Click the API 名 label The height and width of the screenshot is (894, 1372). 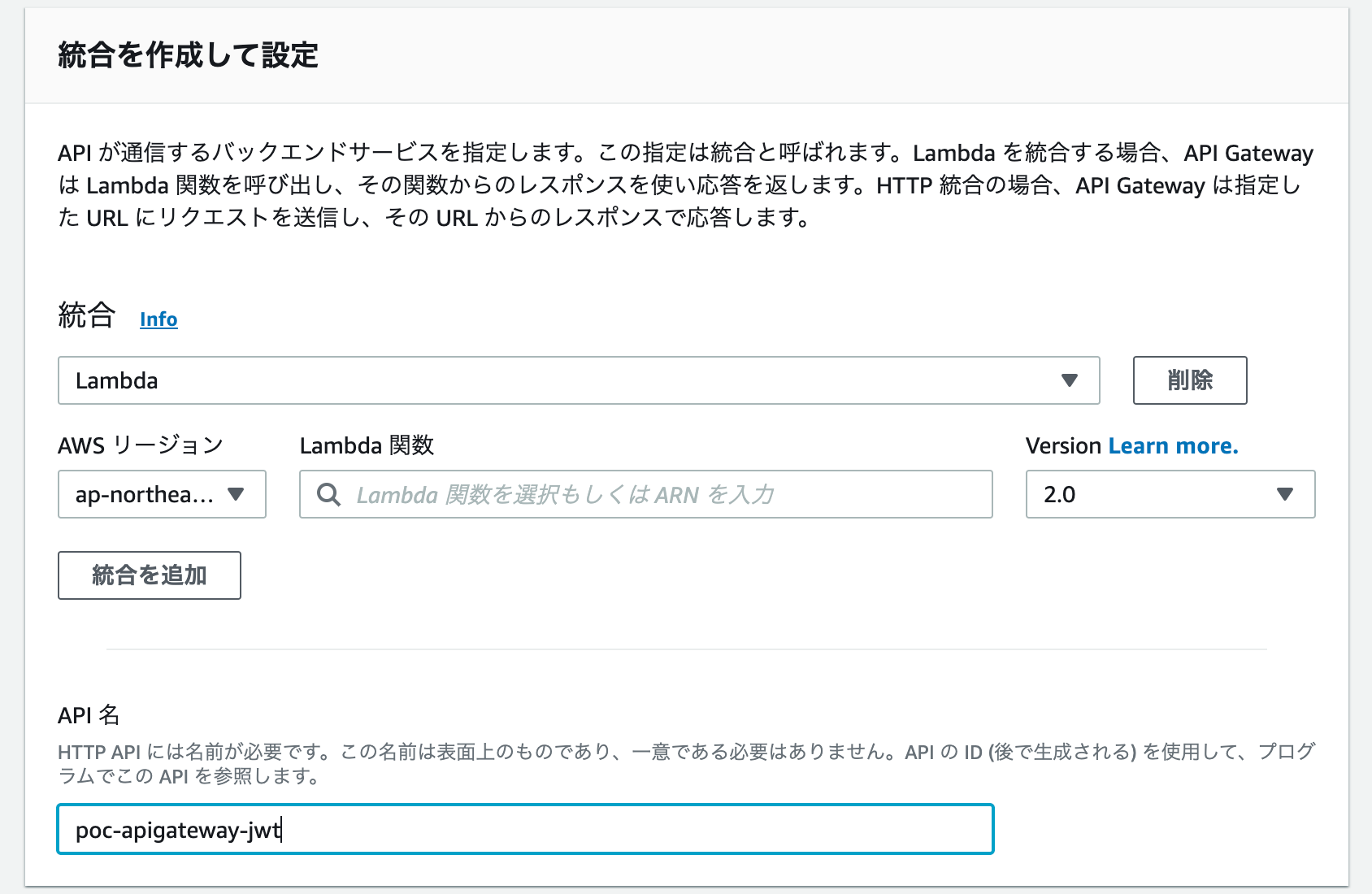[89, 715]
